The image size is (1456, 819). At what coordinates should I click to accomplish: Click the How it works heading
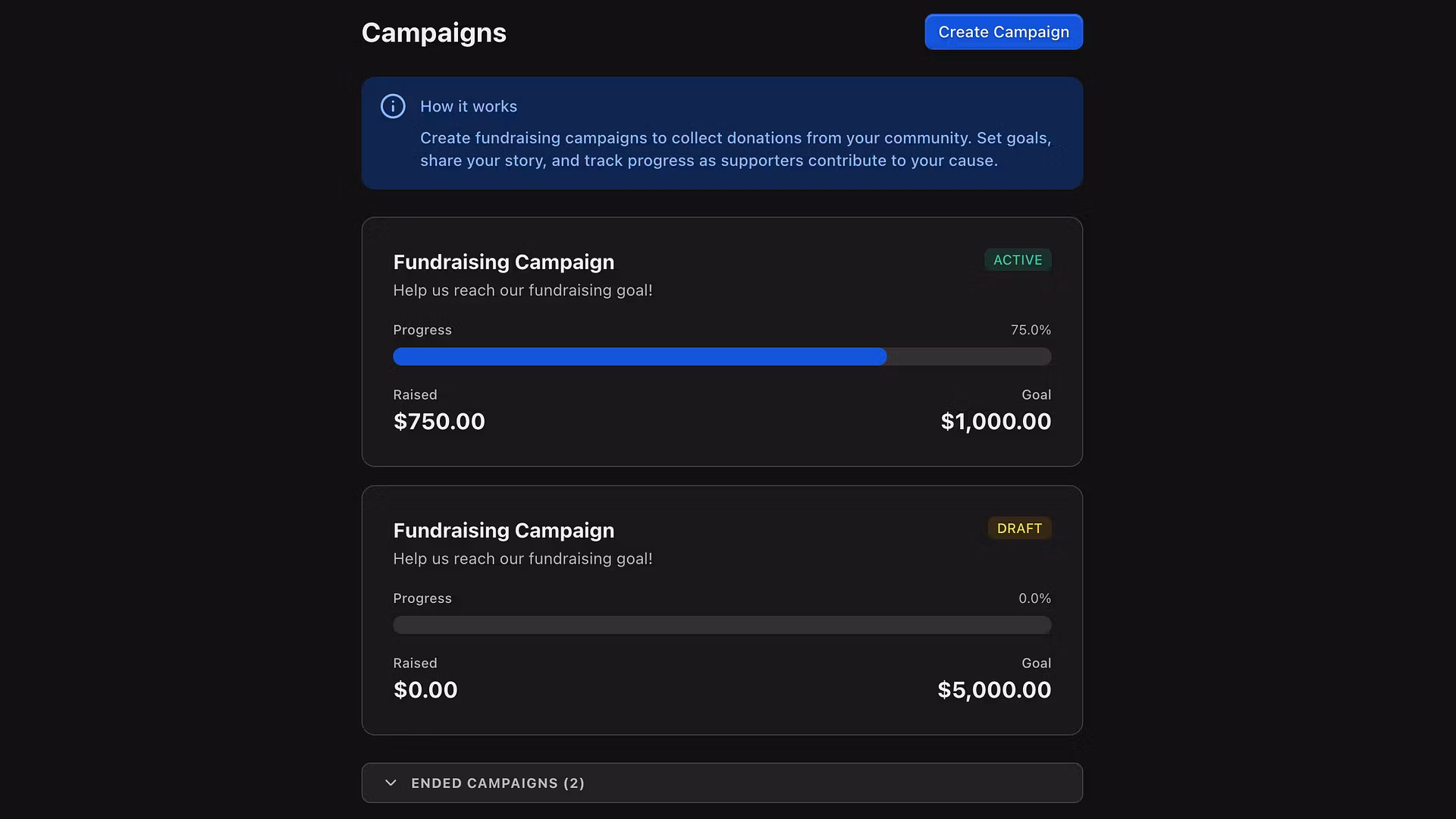click(x=469, y=107)
